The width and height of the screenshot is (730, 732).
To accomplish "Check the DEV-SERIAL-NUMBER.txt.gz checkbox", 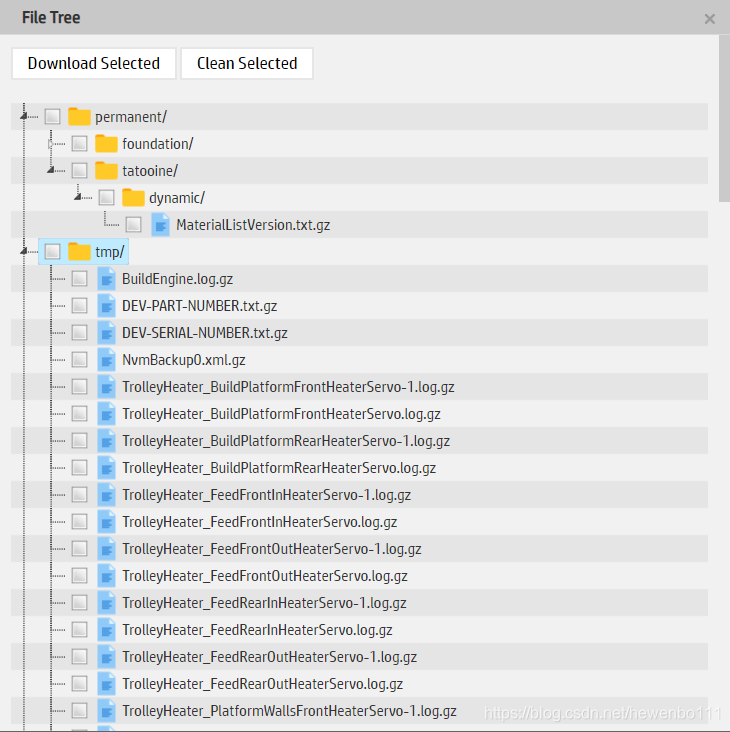I will pos(79,333).
